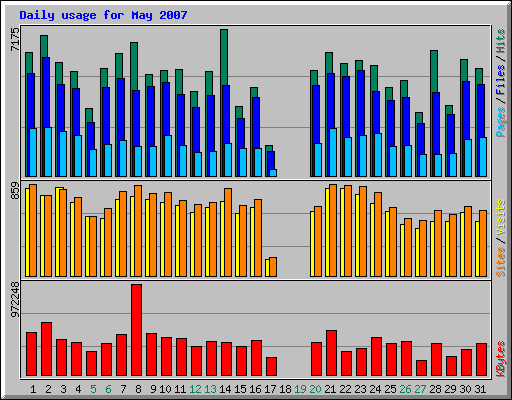
Task: Click green weekend day label 5
Action: pos(93,389)
